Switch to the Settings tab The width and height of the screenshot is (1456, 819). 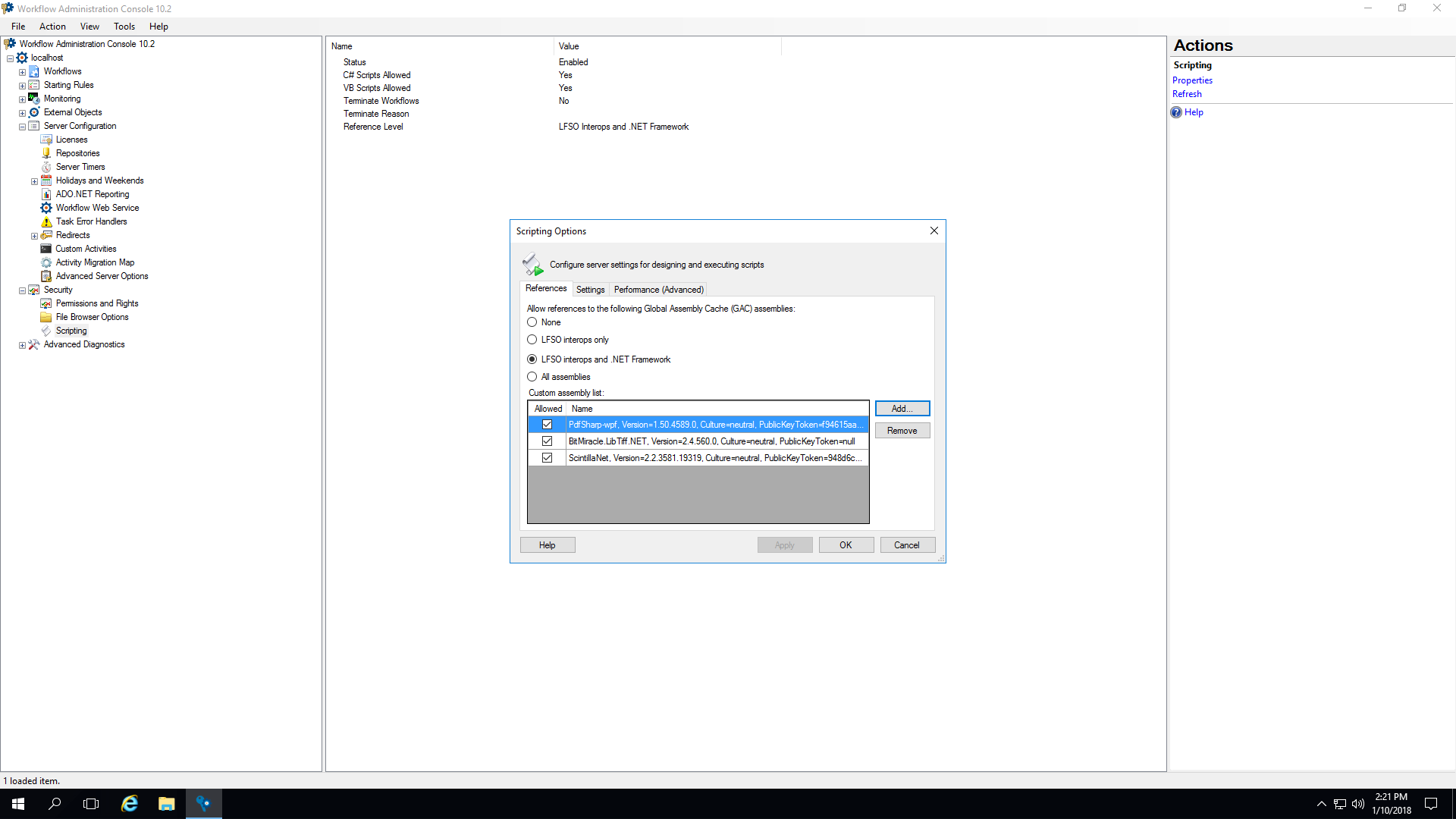coord(590,290)
